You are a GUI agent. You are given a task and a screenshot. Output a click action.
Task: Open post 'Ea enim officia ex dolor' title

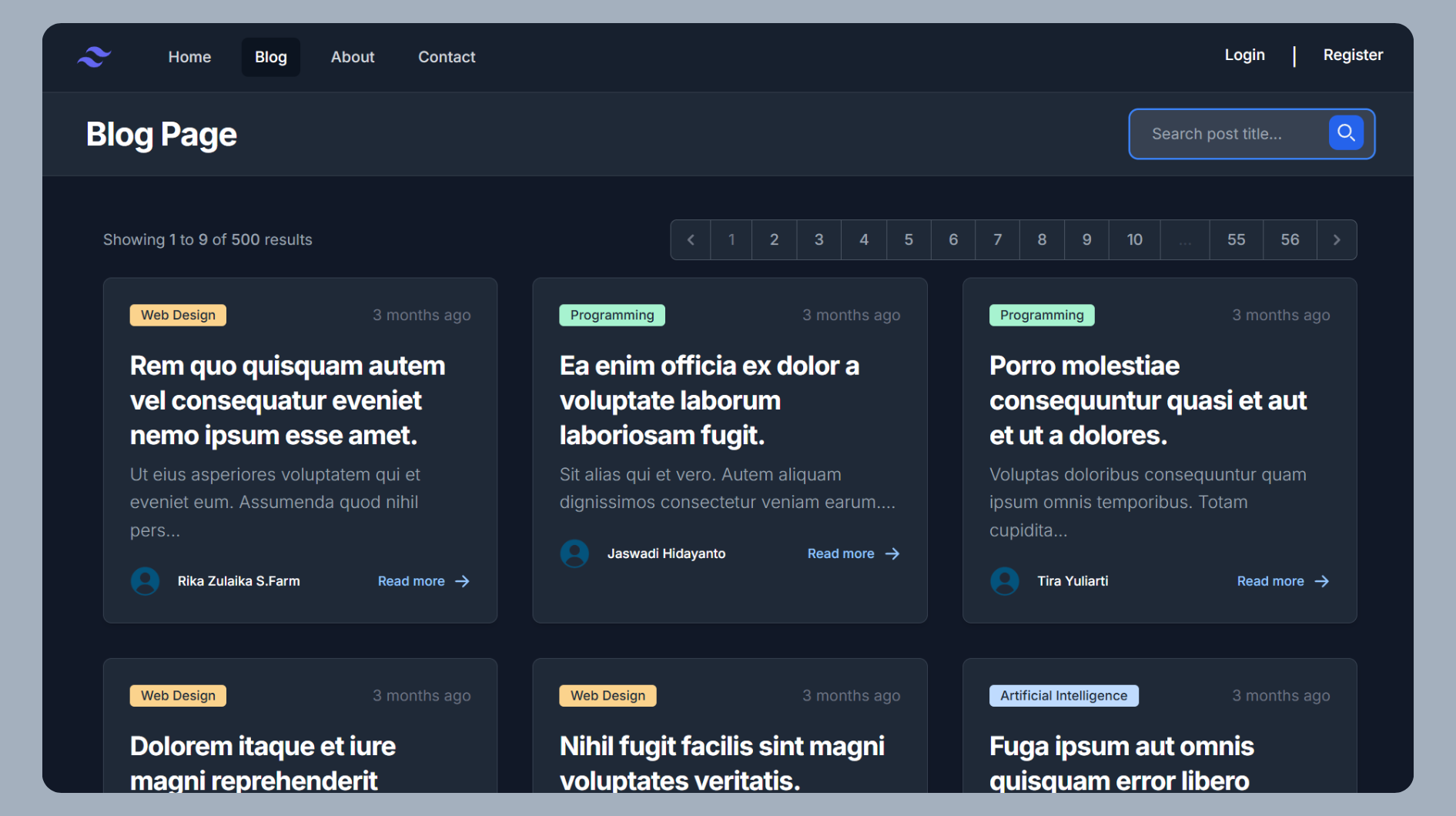coord(709,400)
